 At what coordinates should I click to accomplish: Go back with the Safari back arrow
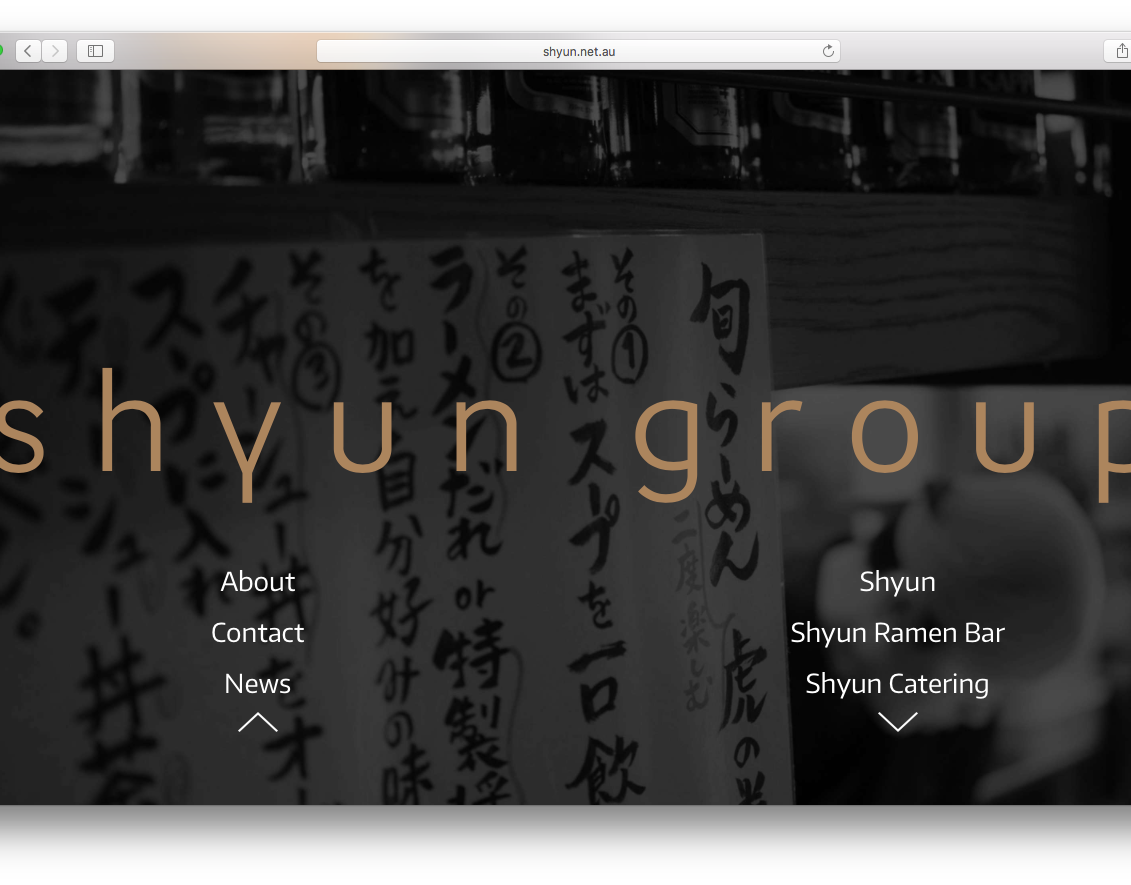coord(28,51)
